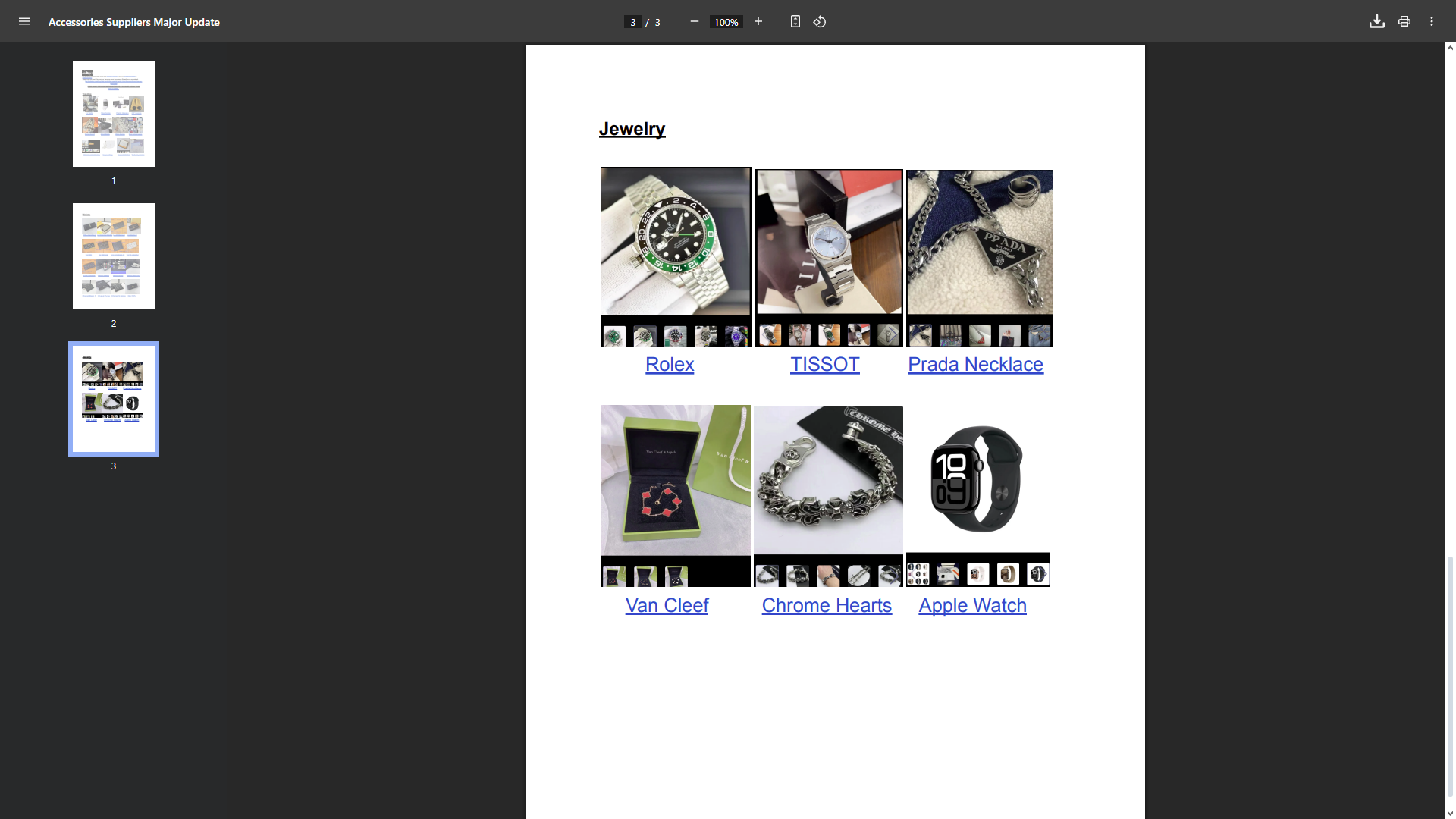Click the current page number field

click(632, 22)
